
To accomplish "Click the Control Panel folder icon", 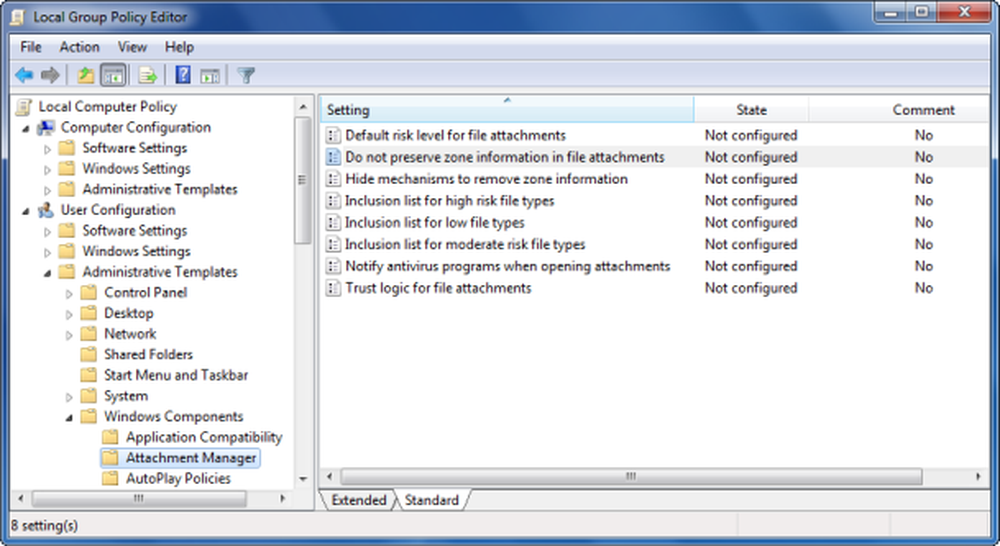I will pyautogui.click(x=89, y=293).
